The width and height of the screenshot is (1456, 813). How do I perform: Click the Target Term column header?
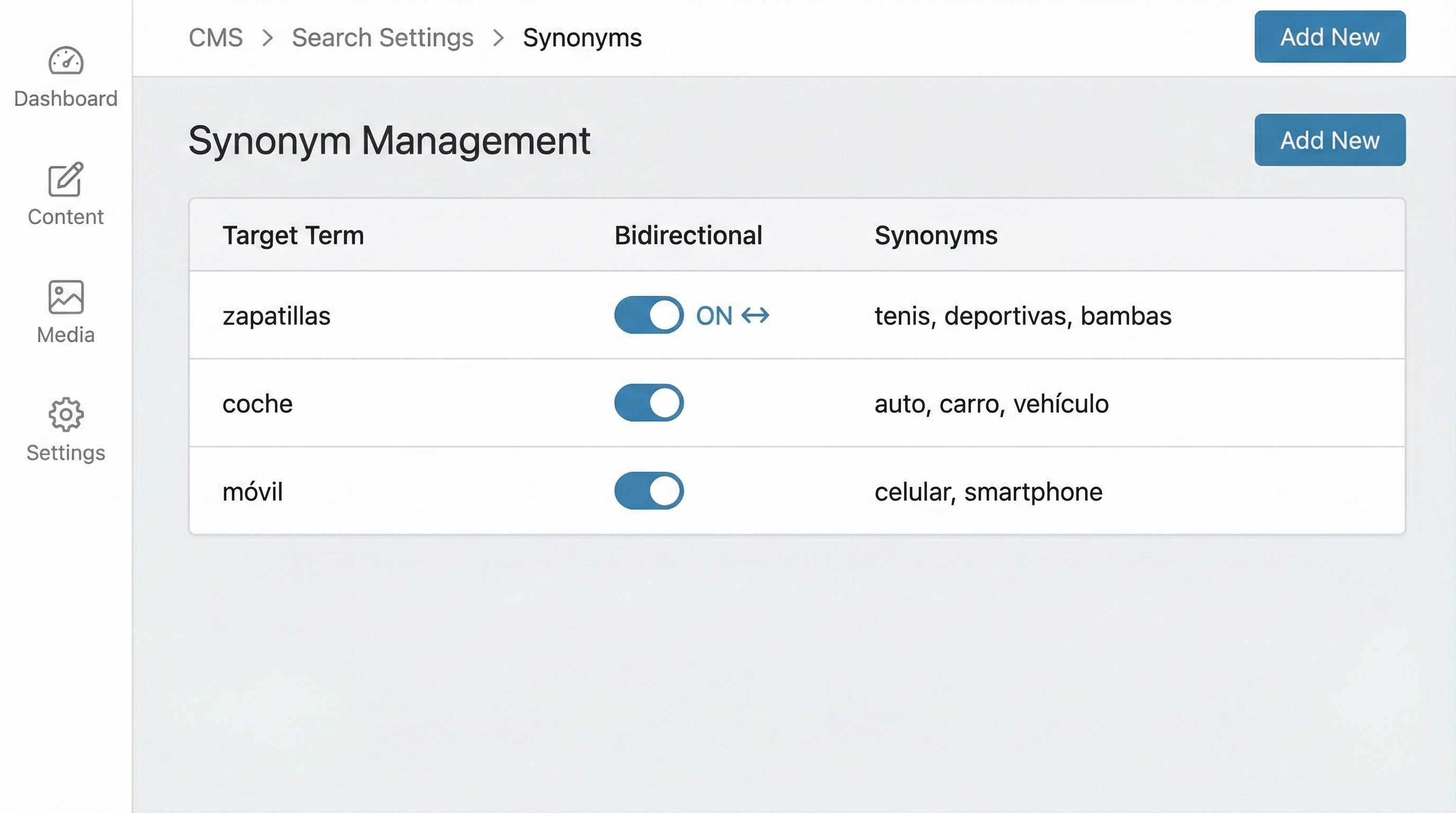[x=293, y=235]
